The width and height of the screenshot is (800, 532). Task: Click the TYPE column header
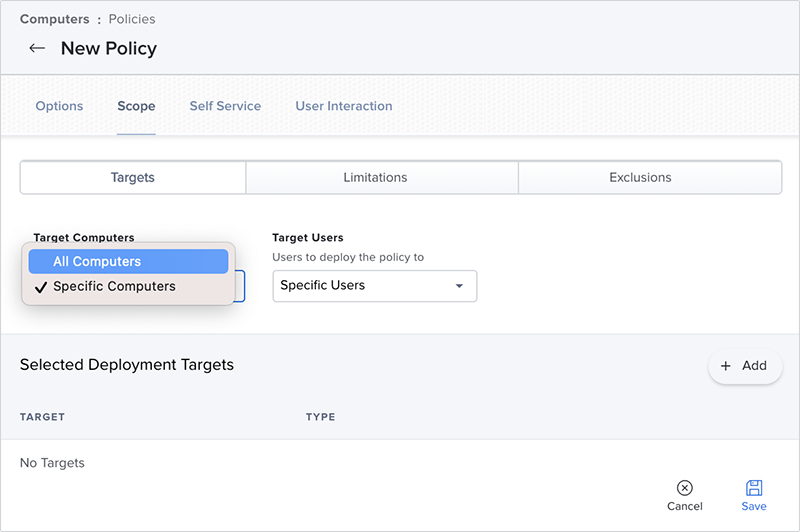(320, 417)
